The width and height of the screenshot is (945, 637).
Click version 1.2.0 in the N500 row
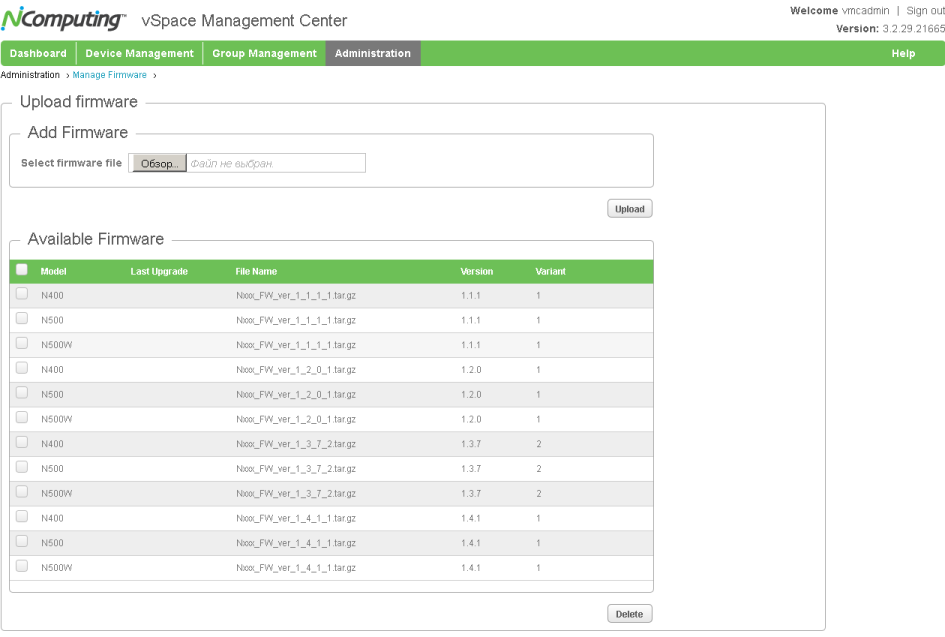tap(471, 394)
